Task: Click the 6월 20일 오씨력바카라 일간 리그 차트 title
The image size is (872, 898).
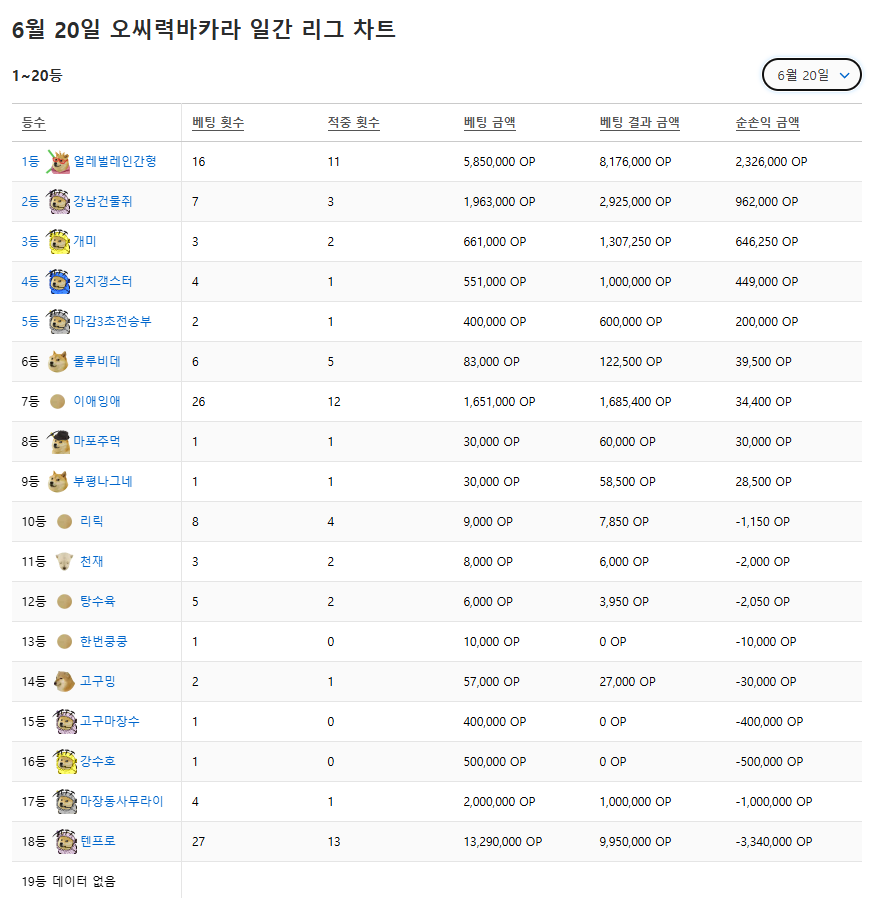Action: point(204,29)
